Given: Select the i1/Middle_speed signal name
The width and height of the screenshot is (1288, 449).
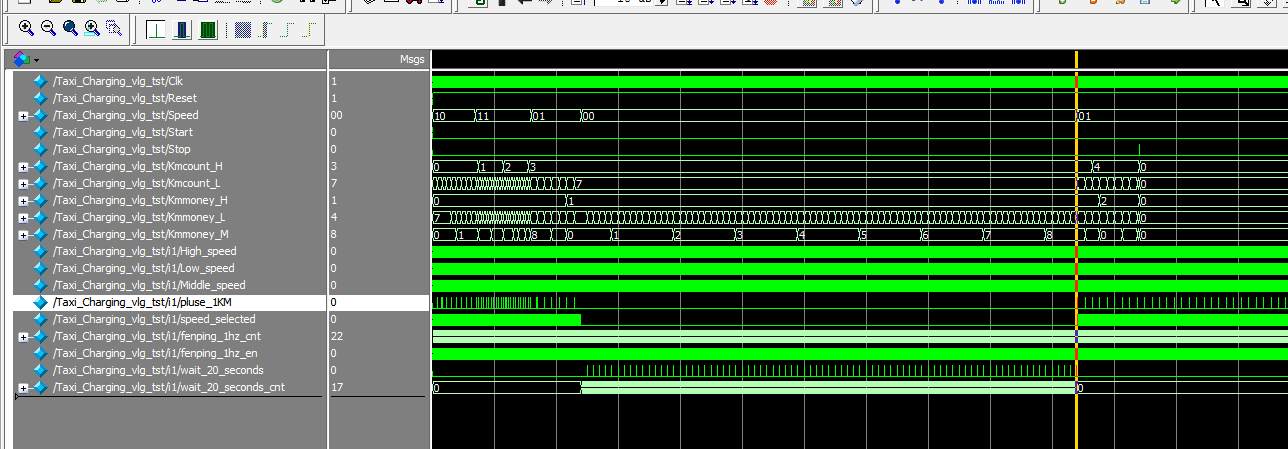Looking at the screenshot, I should [x=149, y=285].
